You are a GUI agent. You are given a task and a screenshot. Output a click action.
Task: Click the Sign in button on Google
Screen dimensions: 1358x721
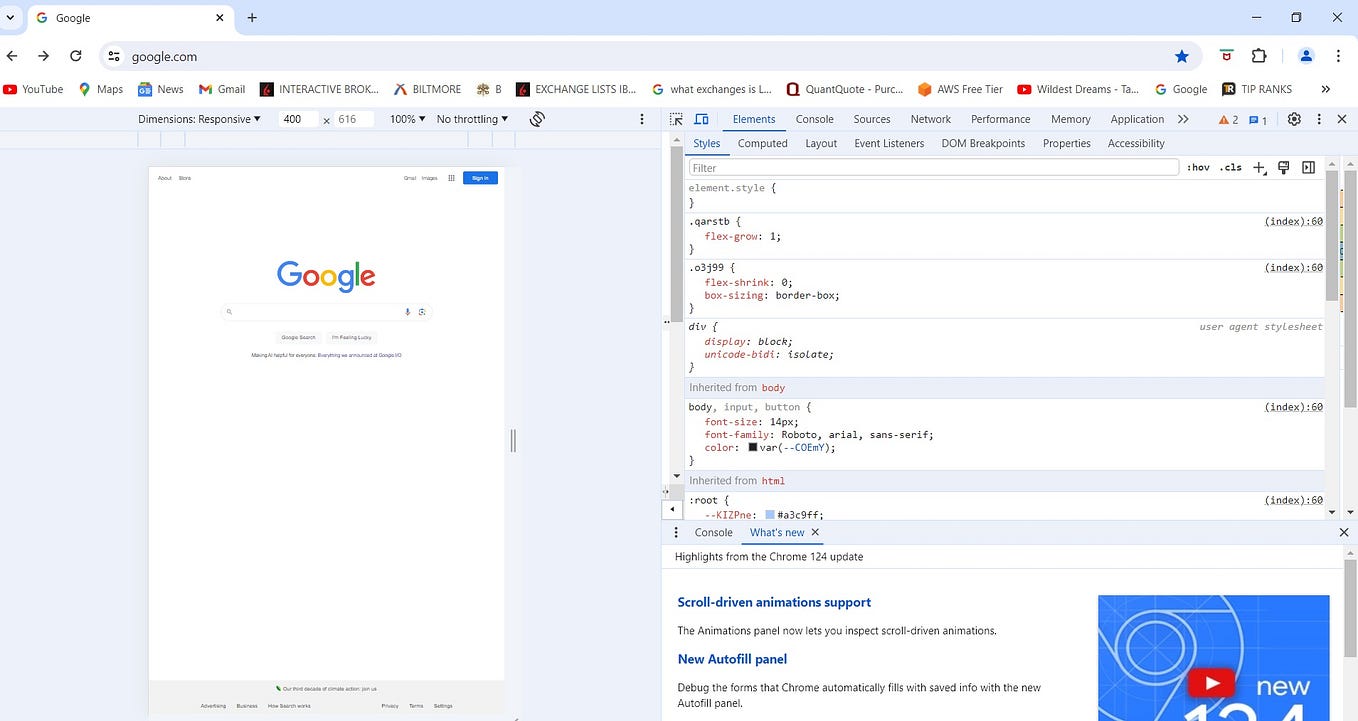pos(480,177)
